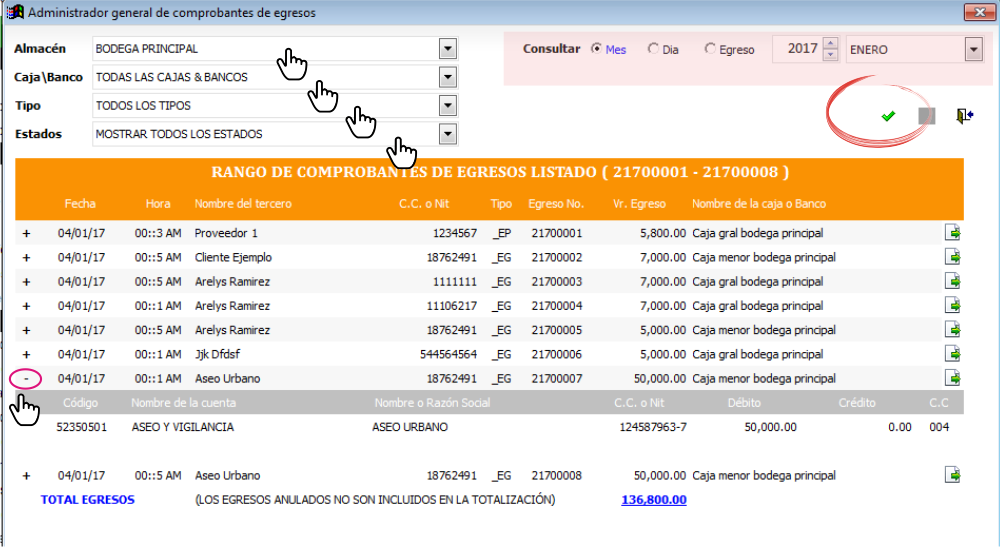Open the Caja\Banco dropdown arrow
1000x547 pixels.
coord(448,77)
